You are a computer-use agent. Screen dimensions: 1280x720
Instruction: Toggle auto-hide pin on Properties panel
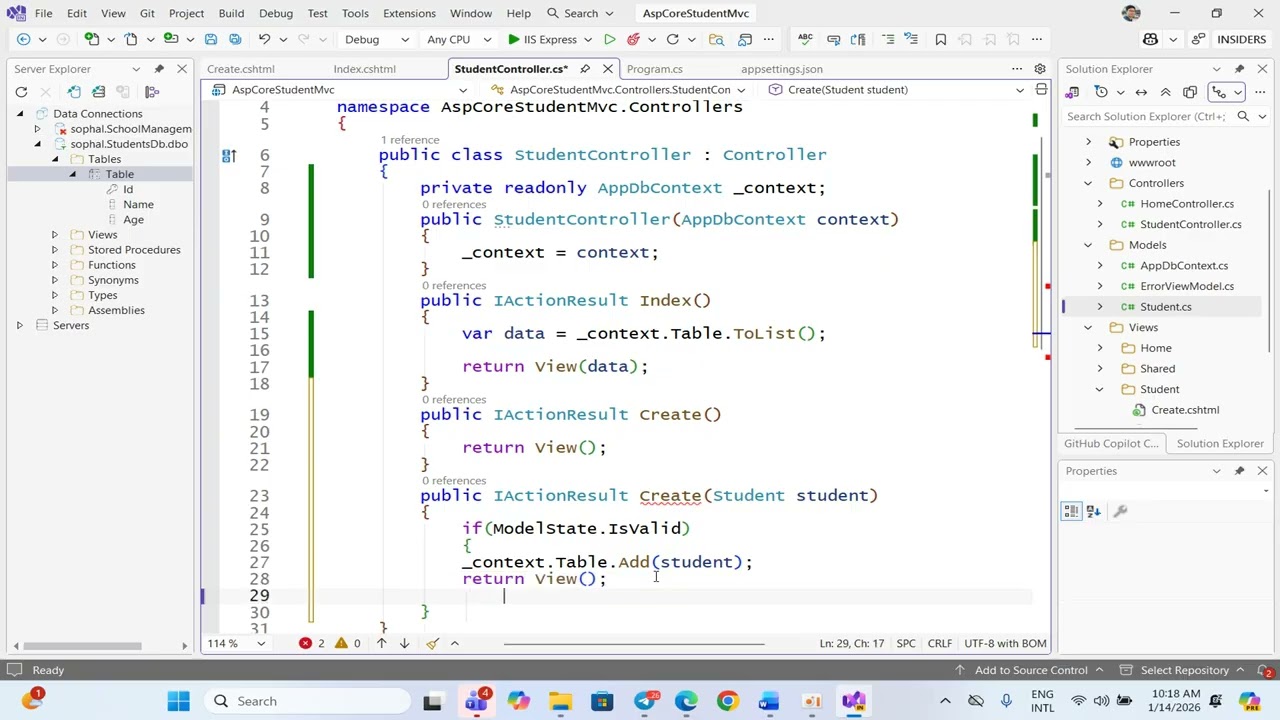[x=1239, y=471]
